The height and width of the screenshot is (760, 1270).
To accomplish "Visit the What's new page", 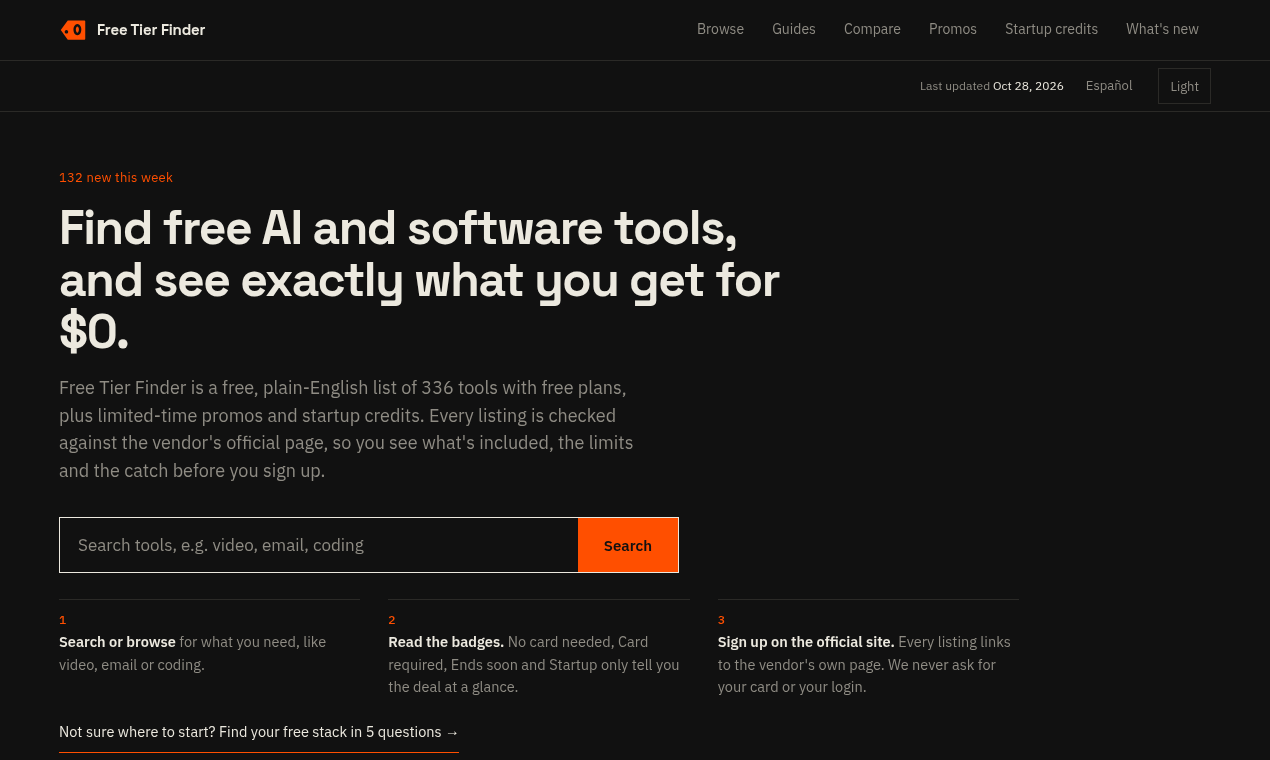I will 1162,29.
